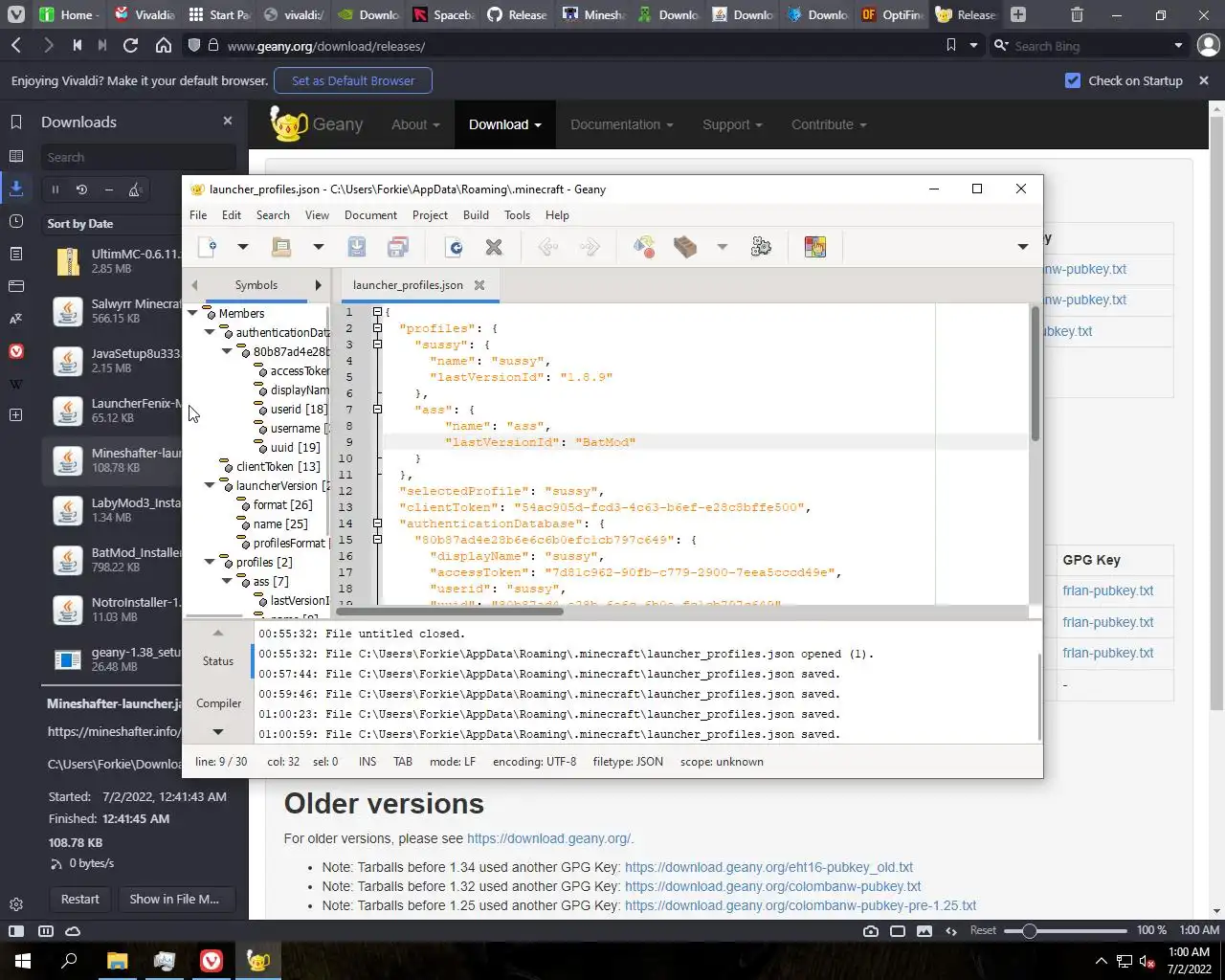Open Notes panel icon in sidebar
This screenshot has height=980, width=1225.
click(x=16, y=254)
